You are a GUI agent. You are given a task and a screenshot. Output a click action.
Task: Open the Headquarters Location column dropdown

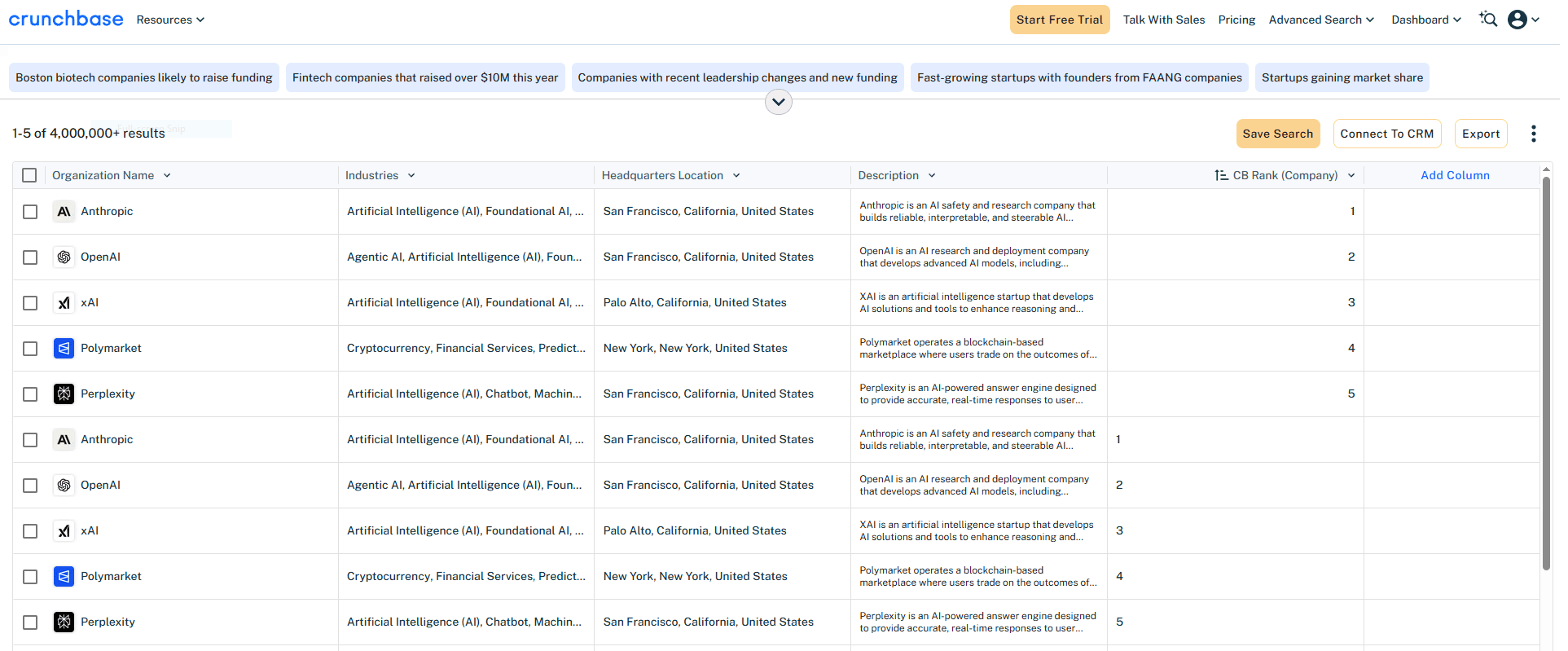pyautogui.click(x=736, y=175)
